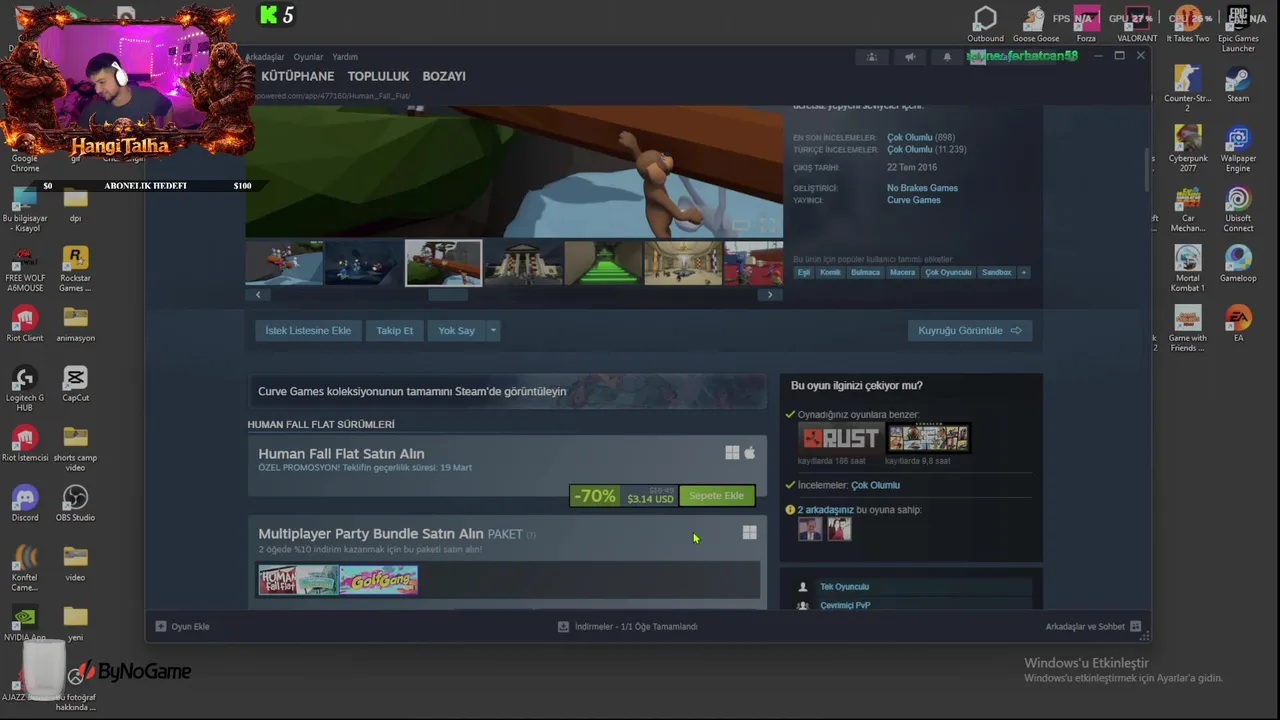Open the Steam desktop shortcut
Screen dimensions: 1280x720
[x=1238, y=84]
